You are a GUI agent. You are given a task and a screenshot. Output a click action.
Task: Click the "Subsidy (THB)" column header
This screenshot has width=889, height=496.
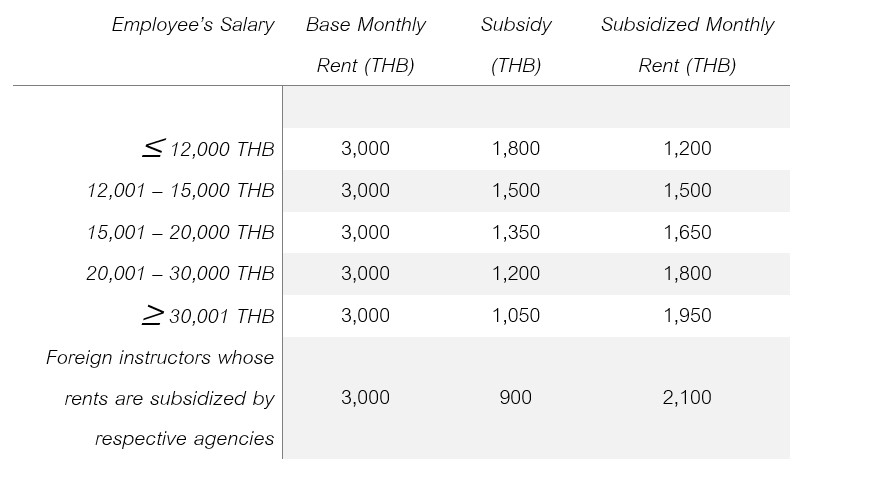click(516, 45)
